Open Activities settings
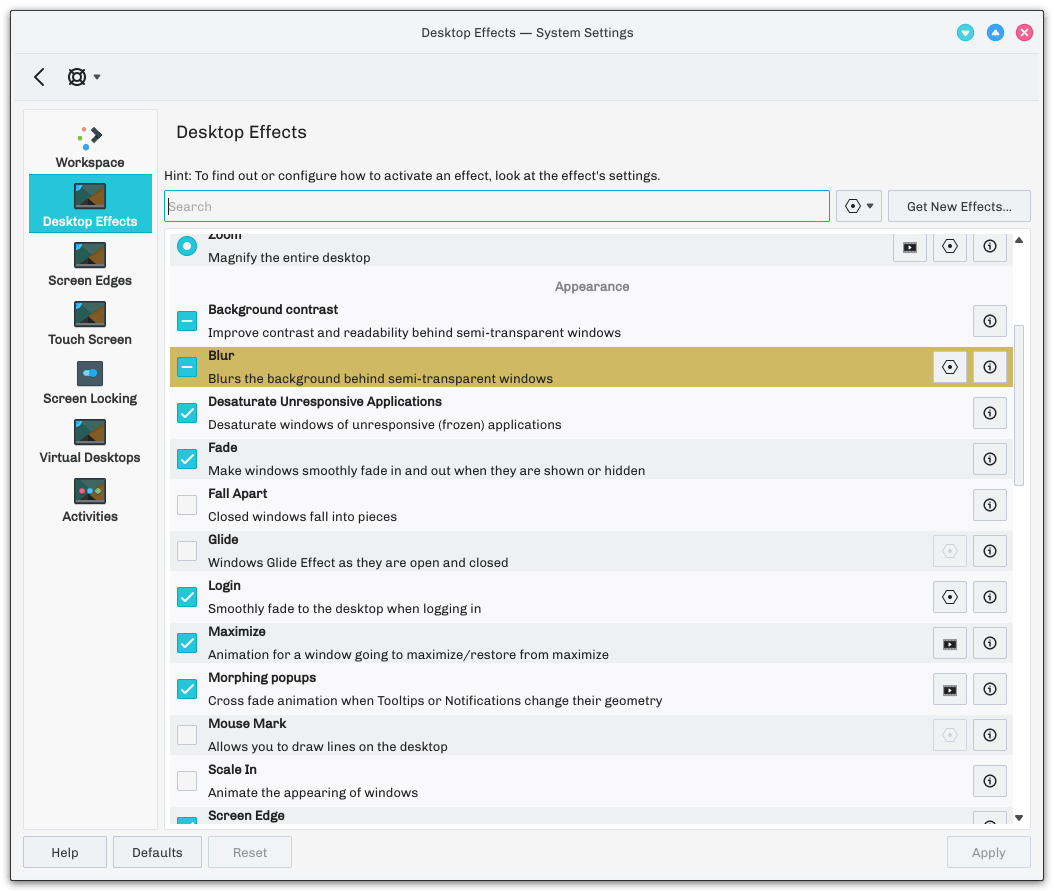The width and height of the screenshot is (1054, 891). (90, 500)
